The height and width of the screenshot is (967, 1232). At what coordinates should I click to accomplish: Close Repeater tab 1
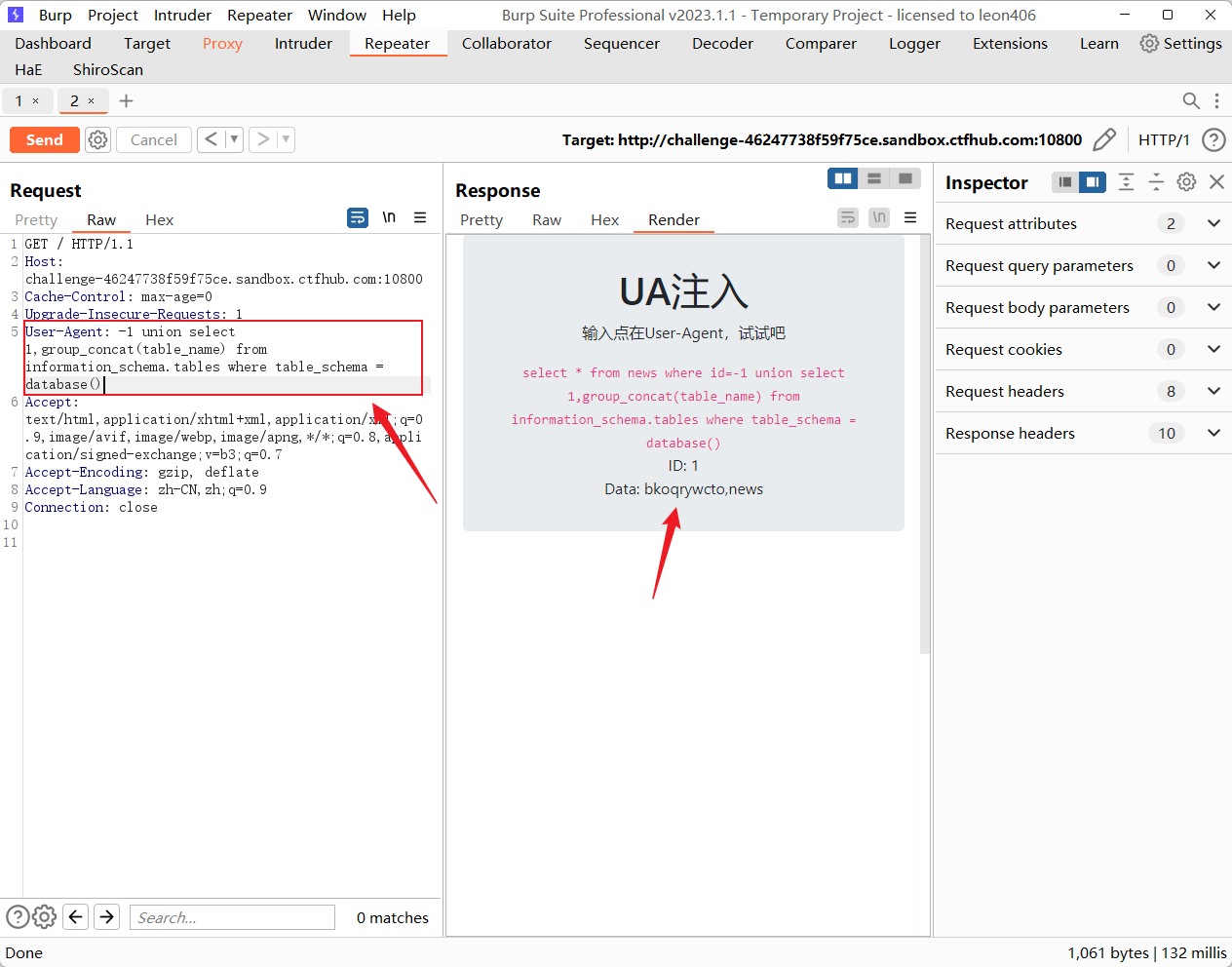click(36, 100)
